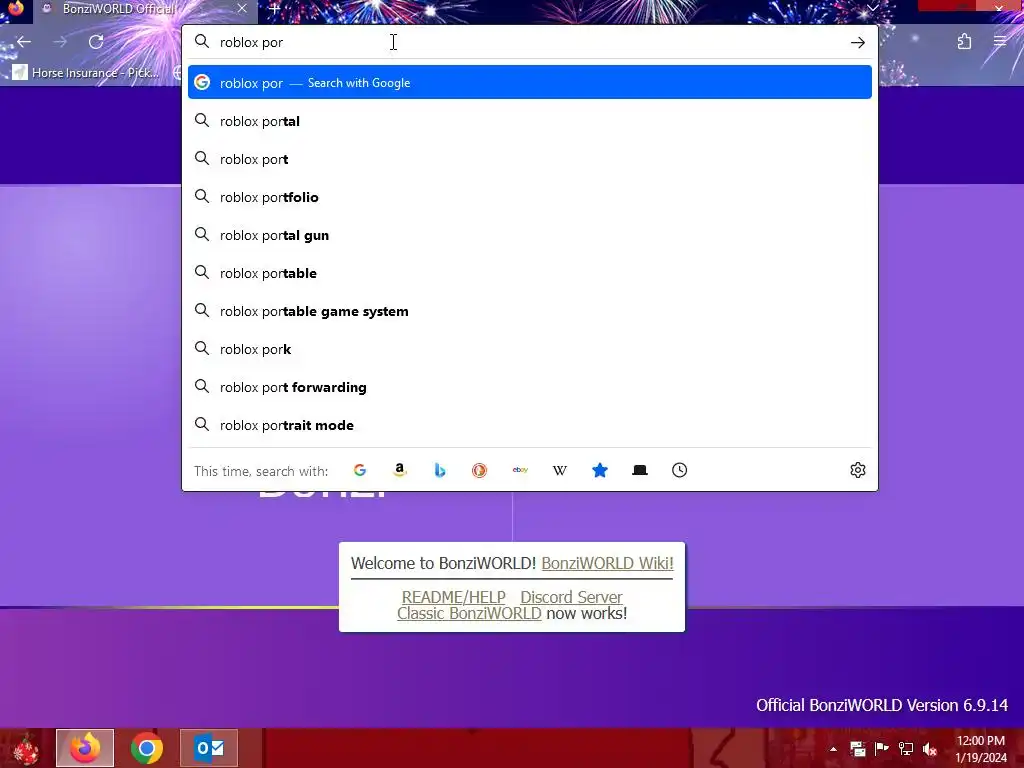Image resolution: width=1024 pixels, height=768 pixels.
Task: Choose suggestion 'roblox portal'
Action: pyautogui.click(x=530, y=121)
